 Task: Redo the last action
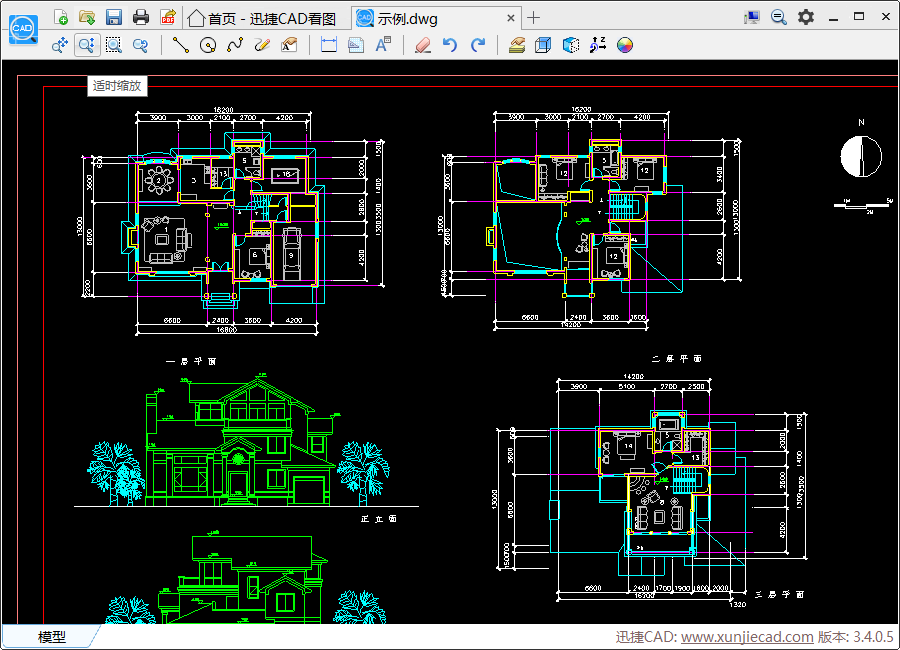pos(478,45)
